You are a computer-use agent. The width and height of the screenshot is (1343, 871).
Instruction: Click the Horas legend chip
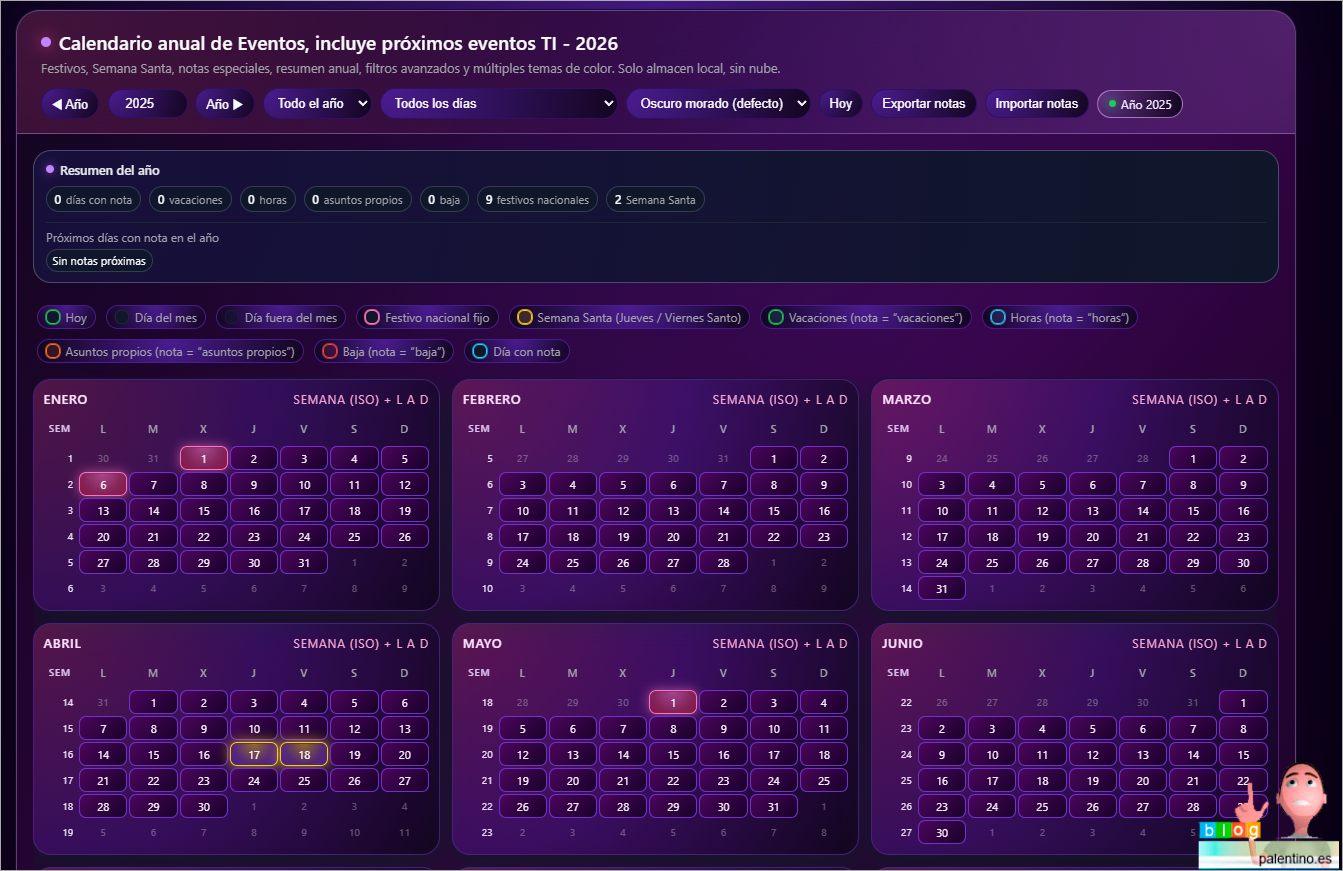pyautogui.click(x=1059, y=318)
